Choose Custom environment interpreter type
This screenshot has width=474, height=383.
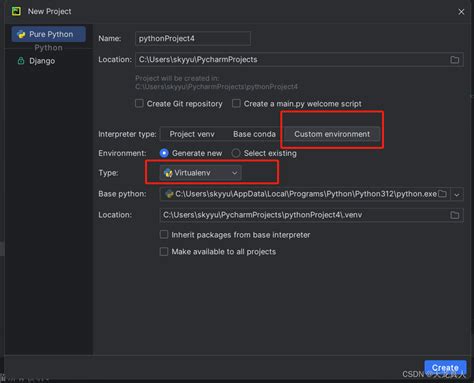[x=332, y=134]
